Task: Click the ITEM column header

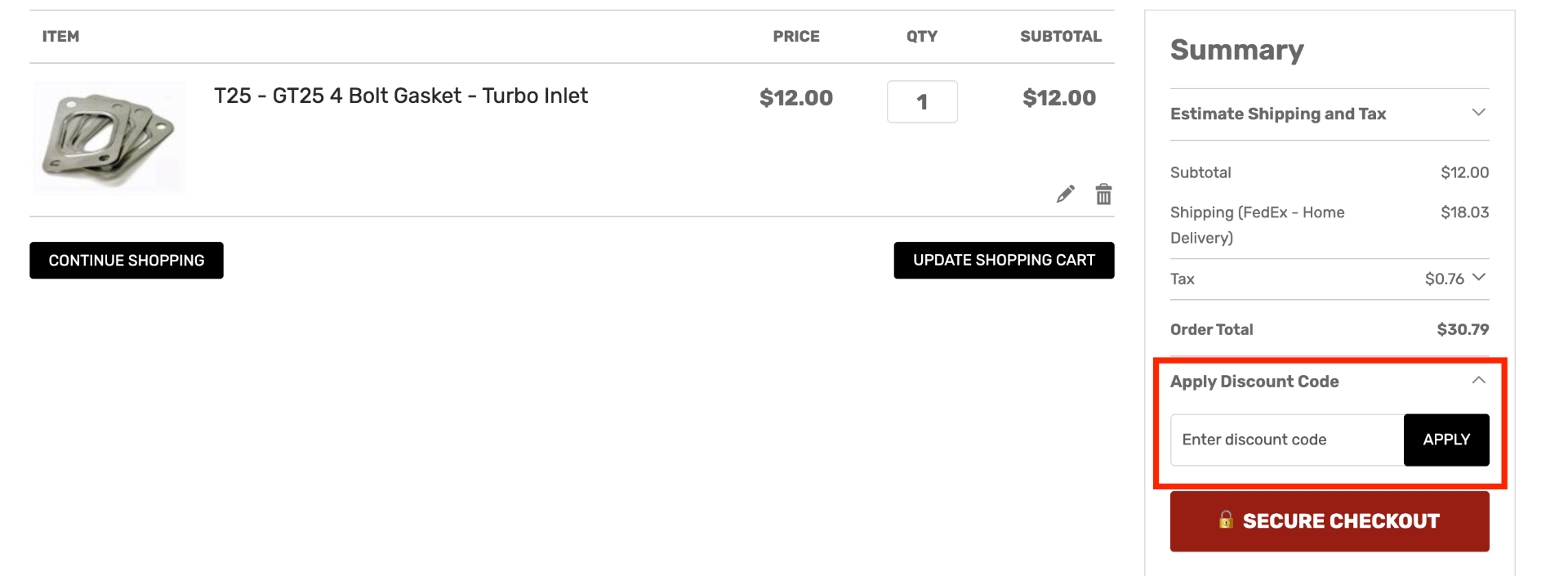Action: [60, 36]
